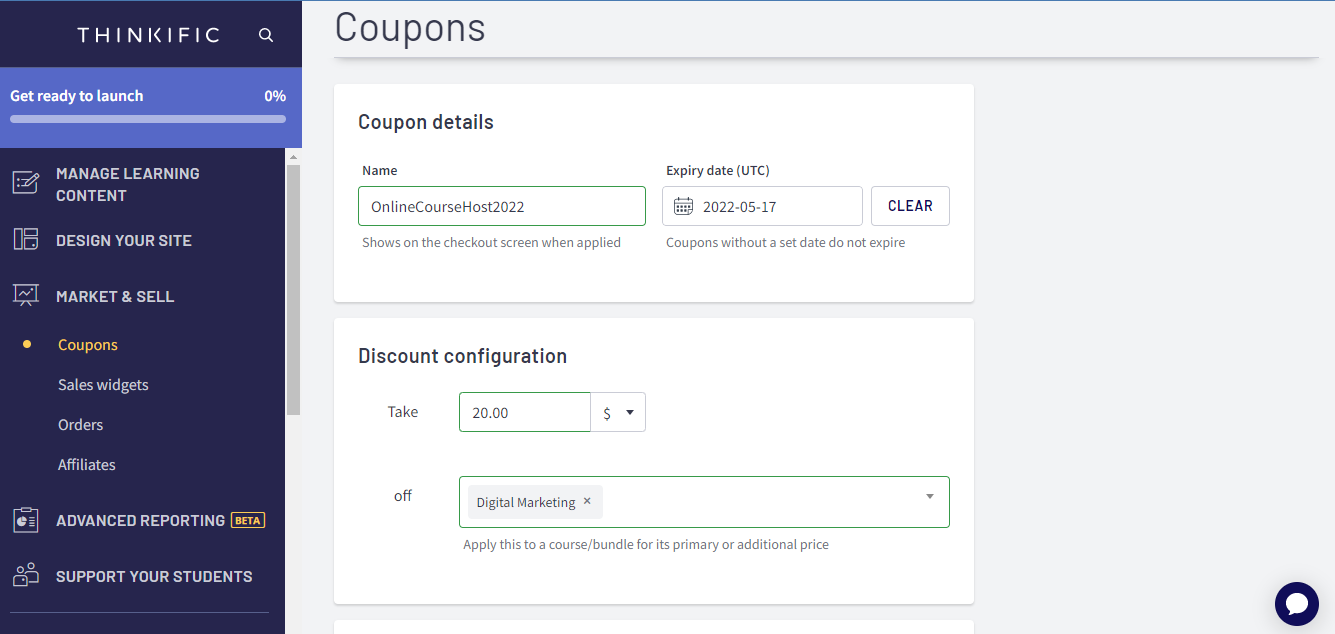Open the $ discount type dropdown
The width and height of the screenshot is (1335, 634).
[618, 412]
